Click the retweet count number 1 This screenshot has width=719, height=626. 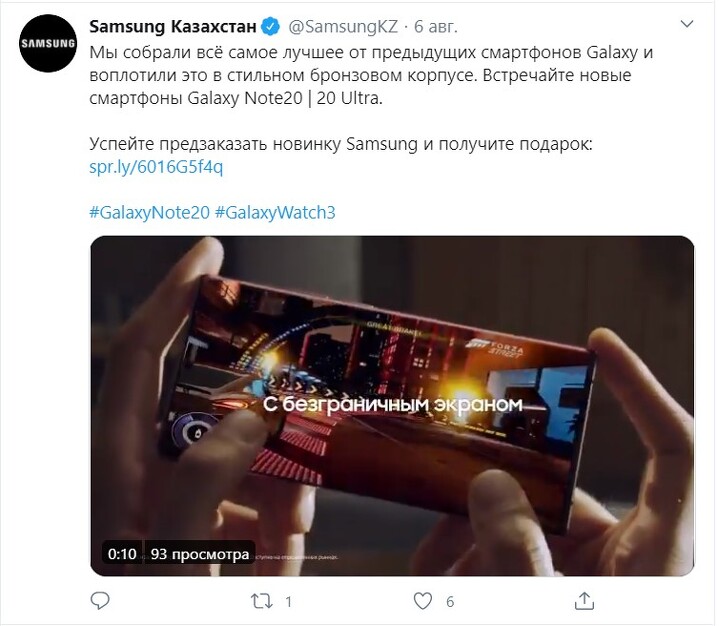coord(288,602)
